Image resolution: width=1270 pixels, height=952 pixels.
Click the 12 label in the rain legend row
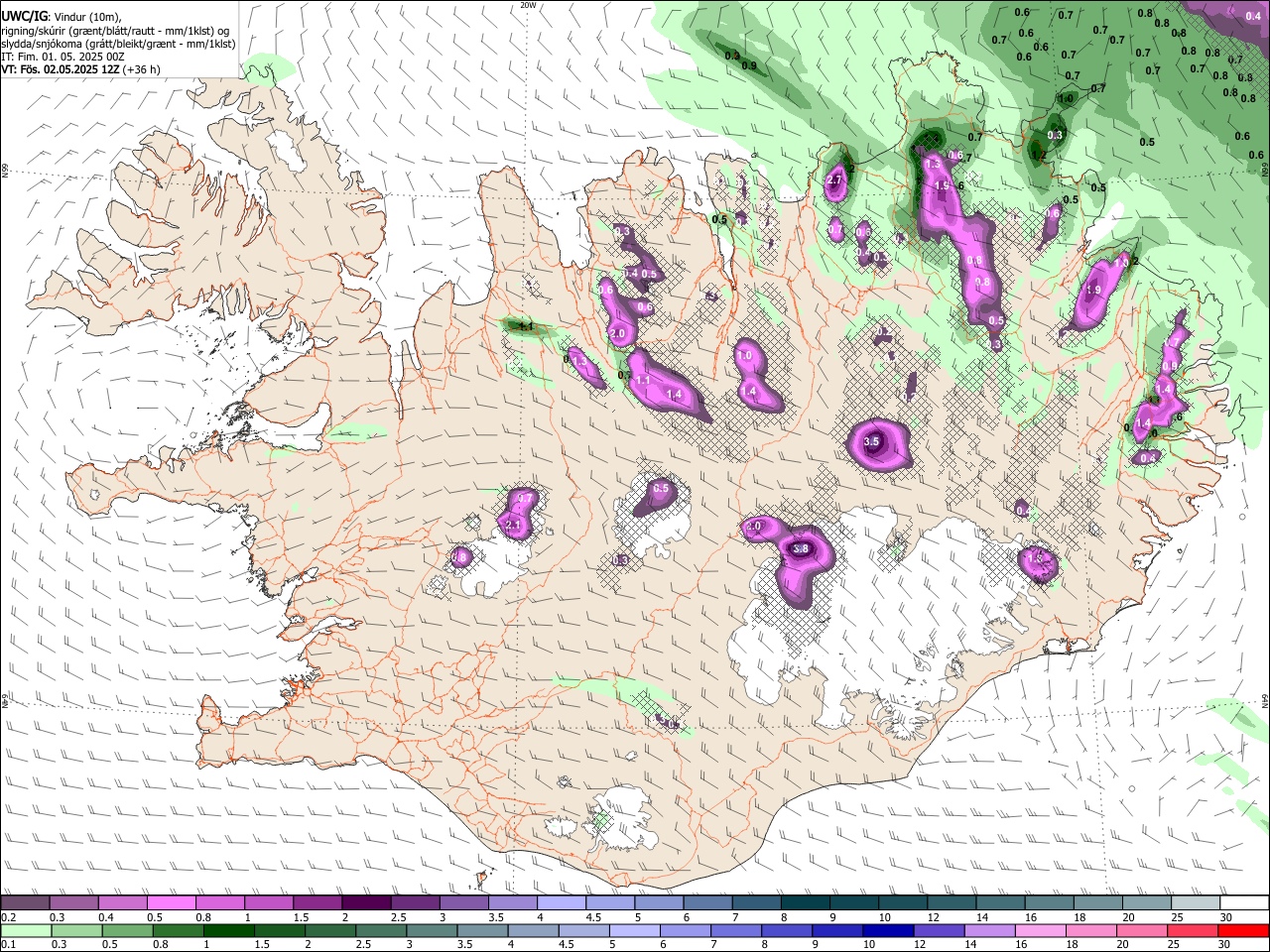[x=920, y=946]
